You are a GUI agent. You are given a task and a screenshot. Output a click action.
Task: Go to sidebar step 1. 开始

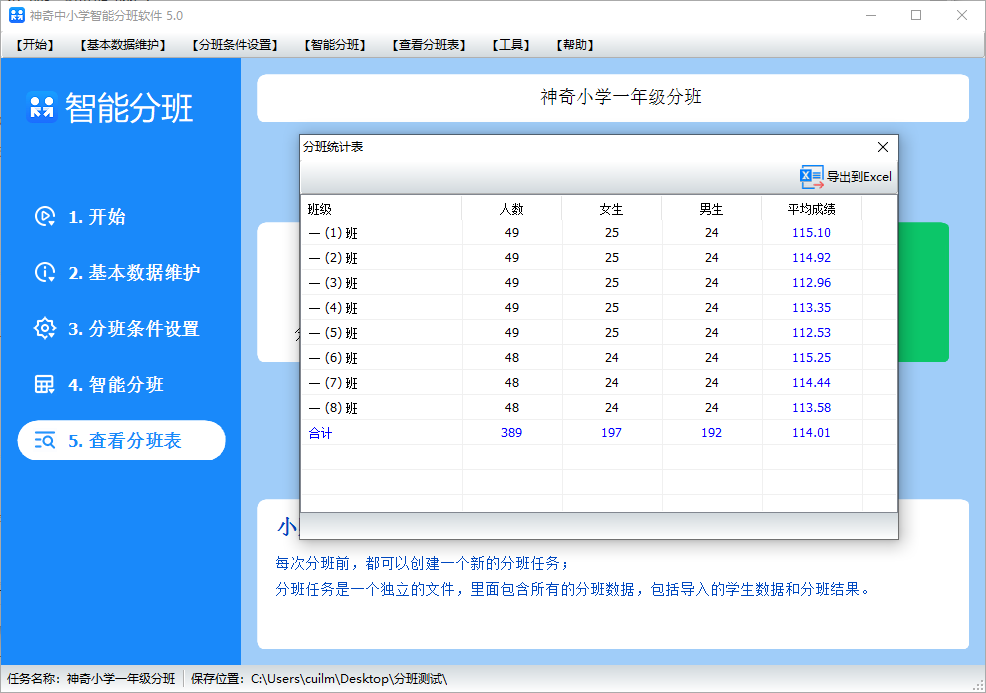click(97, 217)
